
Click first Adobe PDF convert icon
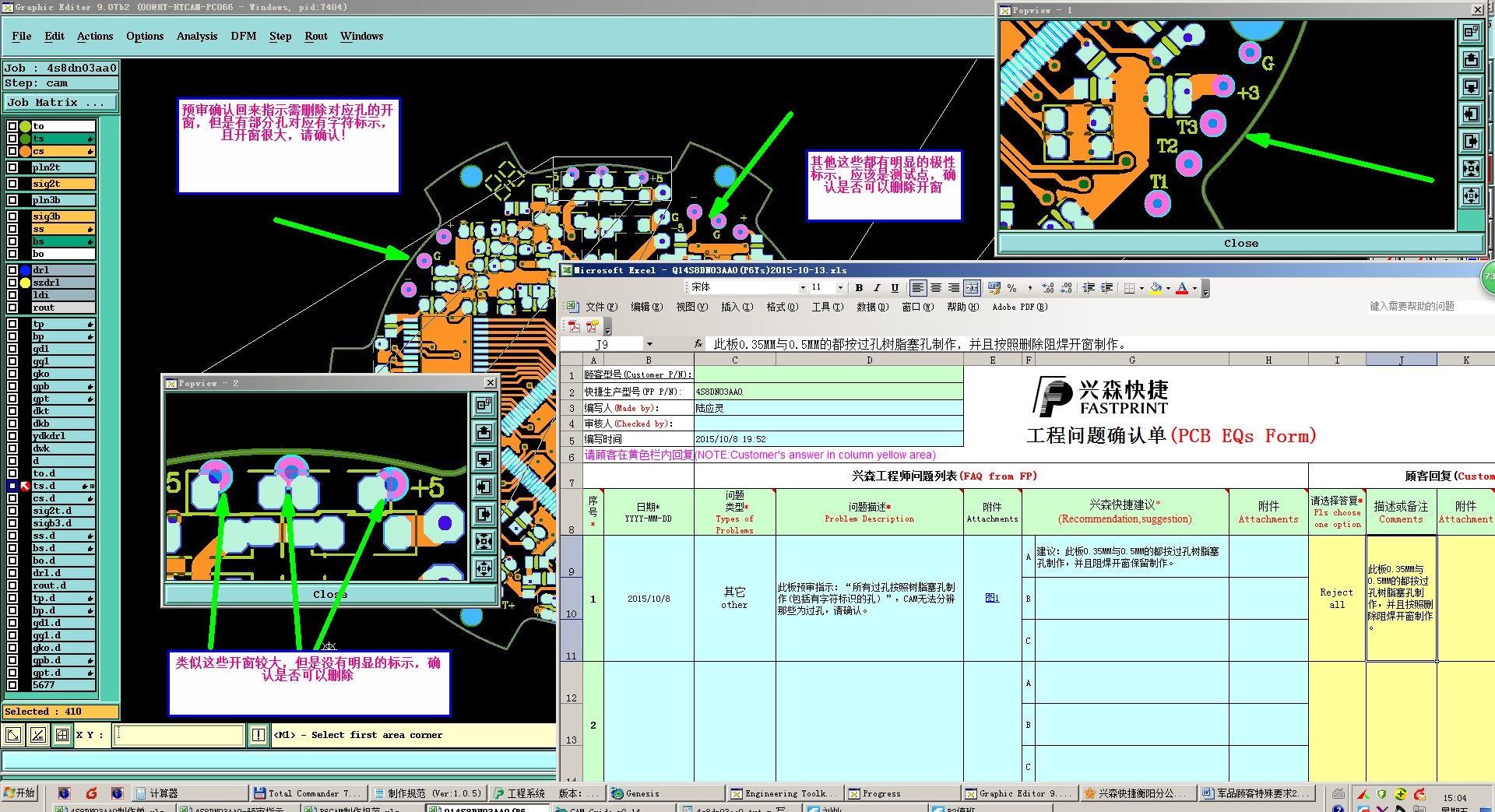click(574, 326)
